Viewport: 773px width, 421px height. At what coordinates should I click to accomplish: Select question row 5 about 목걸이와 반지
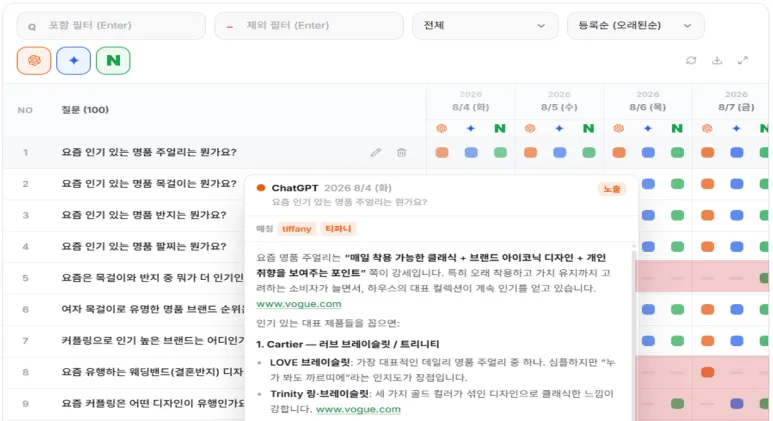coord(152,278)
